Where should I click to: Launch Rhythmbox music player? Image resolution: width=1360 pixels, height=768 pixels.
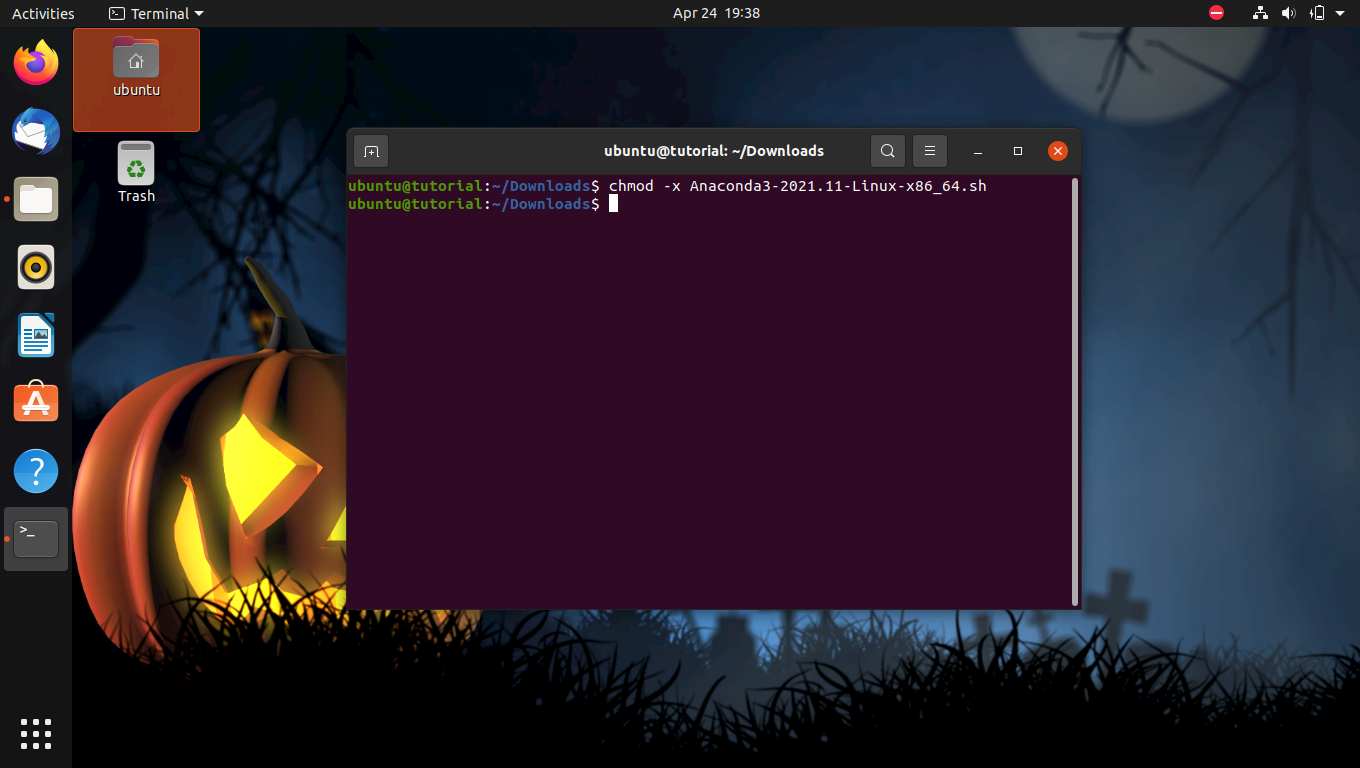[36, 267]
